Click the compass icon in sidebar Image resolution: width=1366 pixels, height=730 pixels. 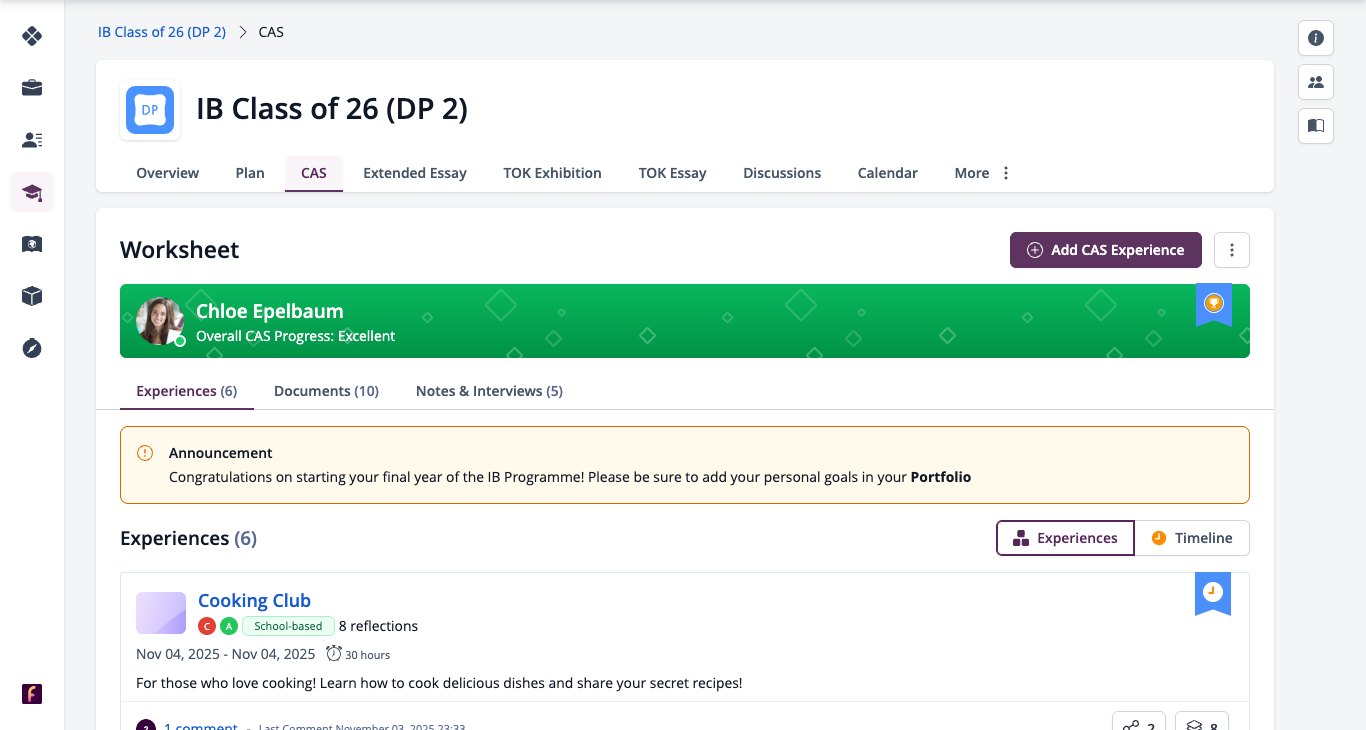click(x=32, y=348)
